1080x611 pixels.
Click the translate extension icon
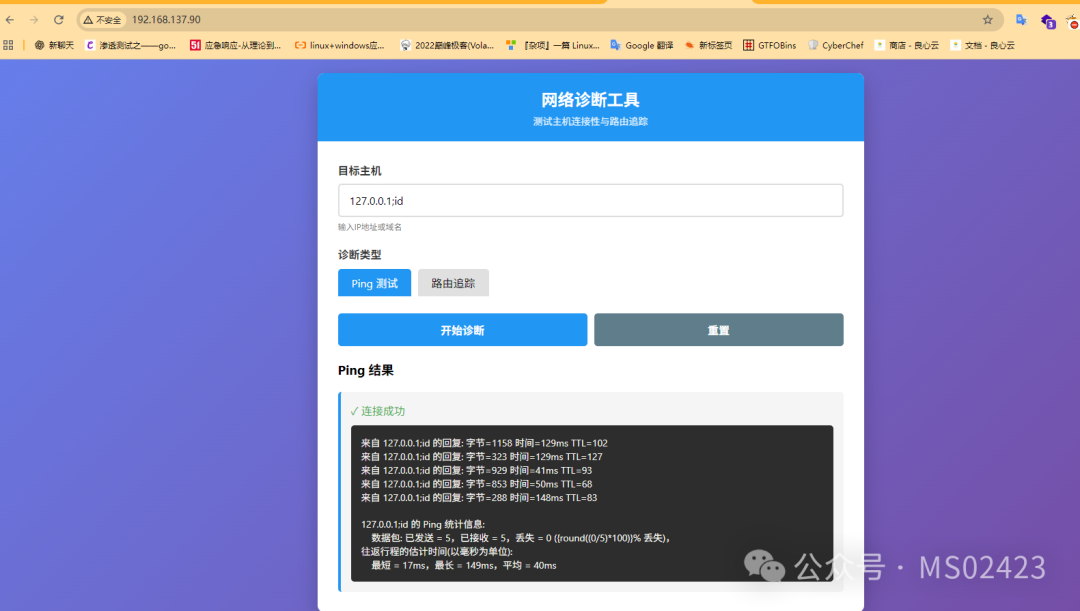click(1021, 20)
